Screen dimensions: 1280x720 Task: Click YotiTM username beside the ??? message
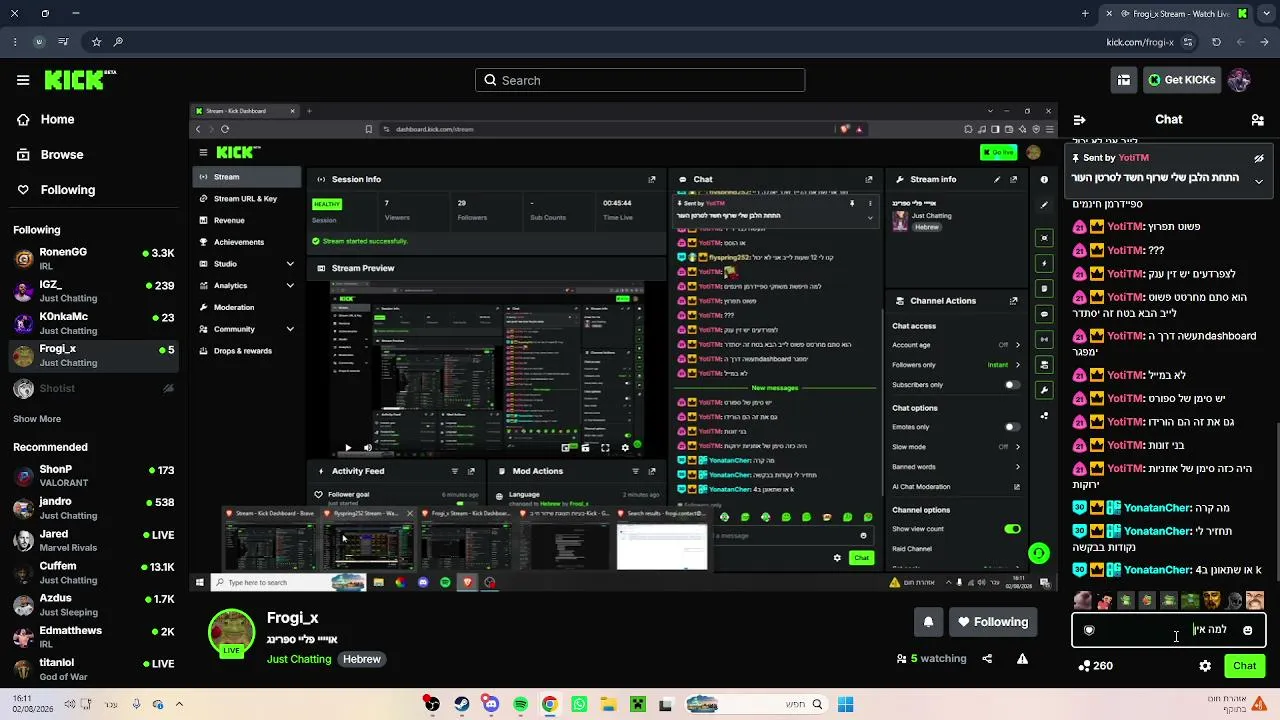[1125, 250]
